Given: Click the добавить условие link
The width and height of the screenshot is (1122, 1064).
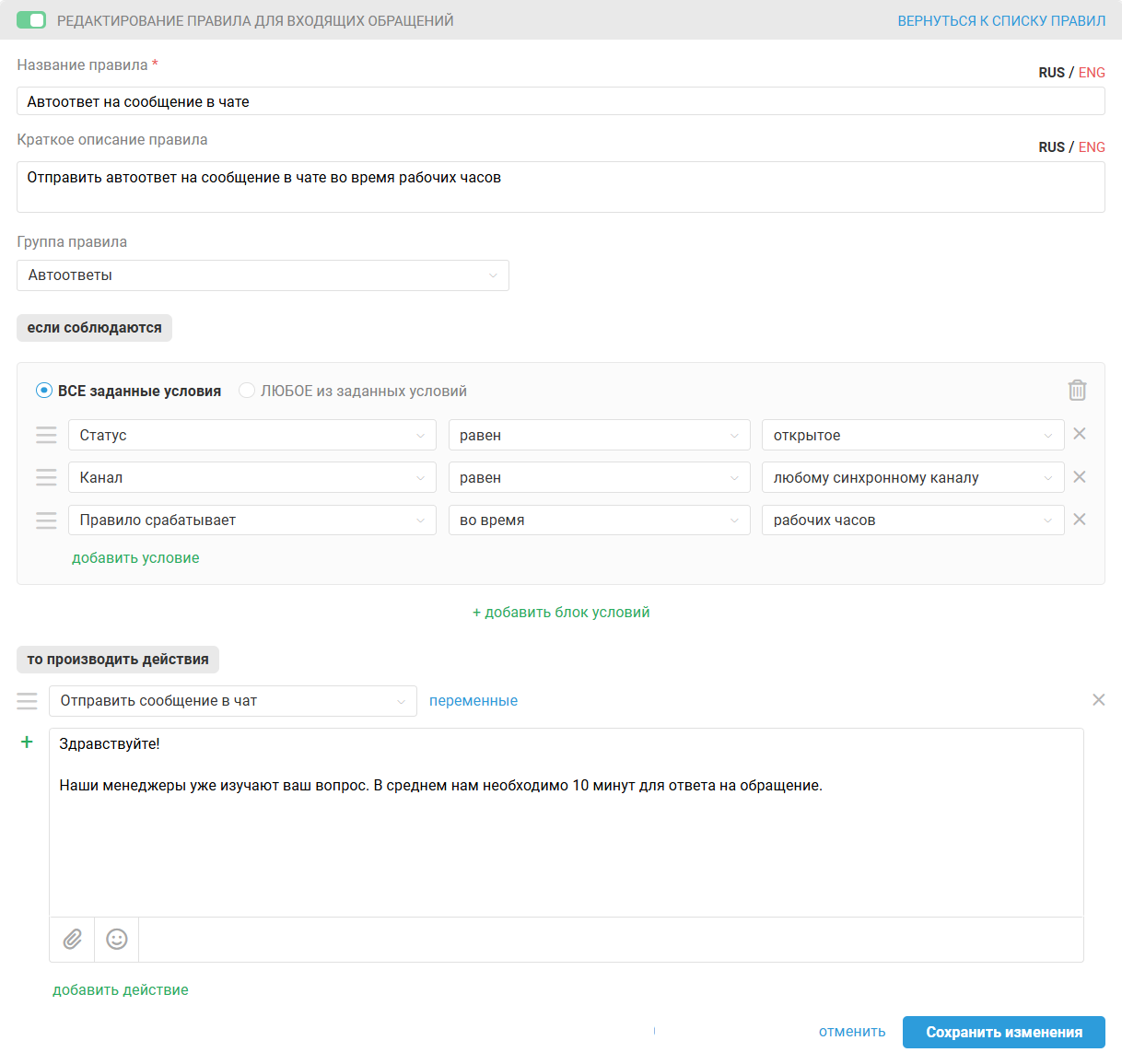Looking at the screenshot, I should tap(135, 557).
